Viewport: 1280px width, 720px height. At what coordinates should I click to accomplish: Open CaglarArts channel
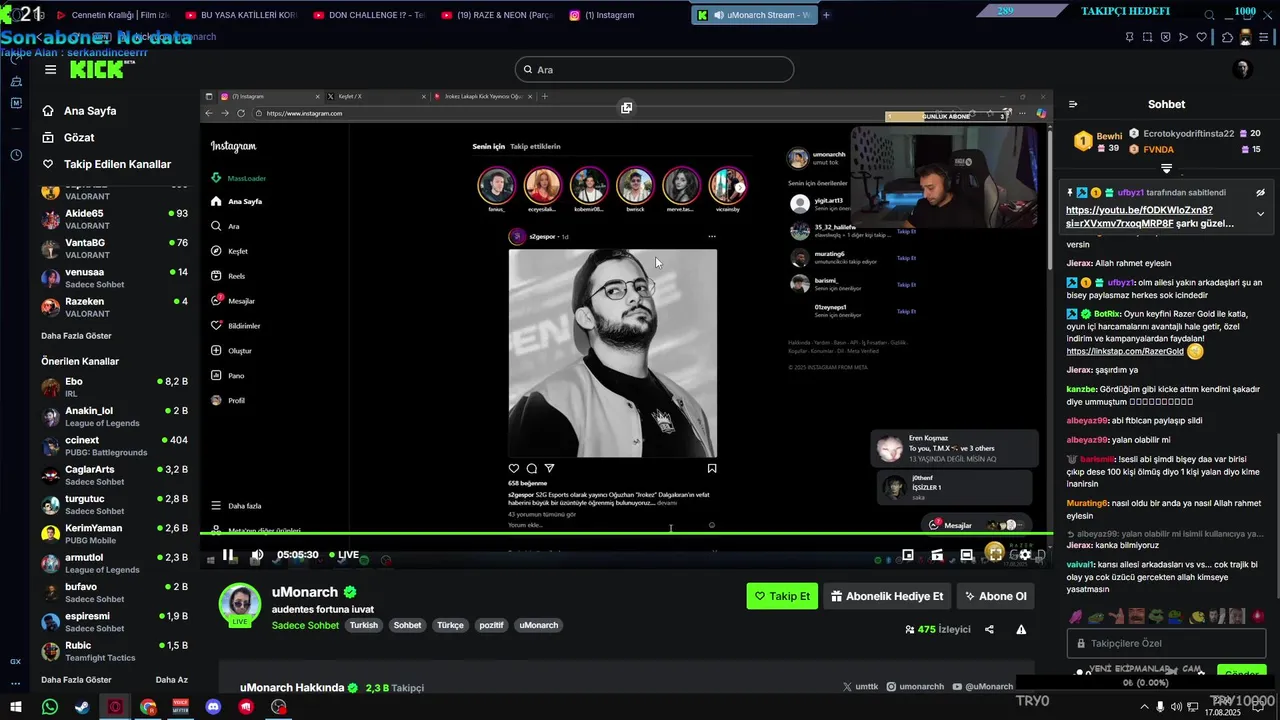(114, 475)
